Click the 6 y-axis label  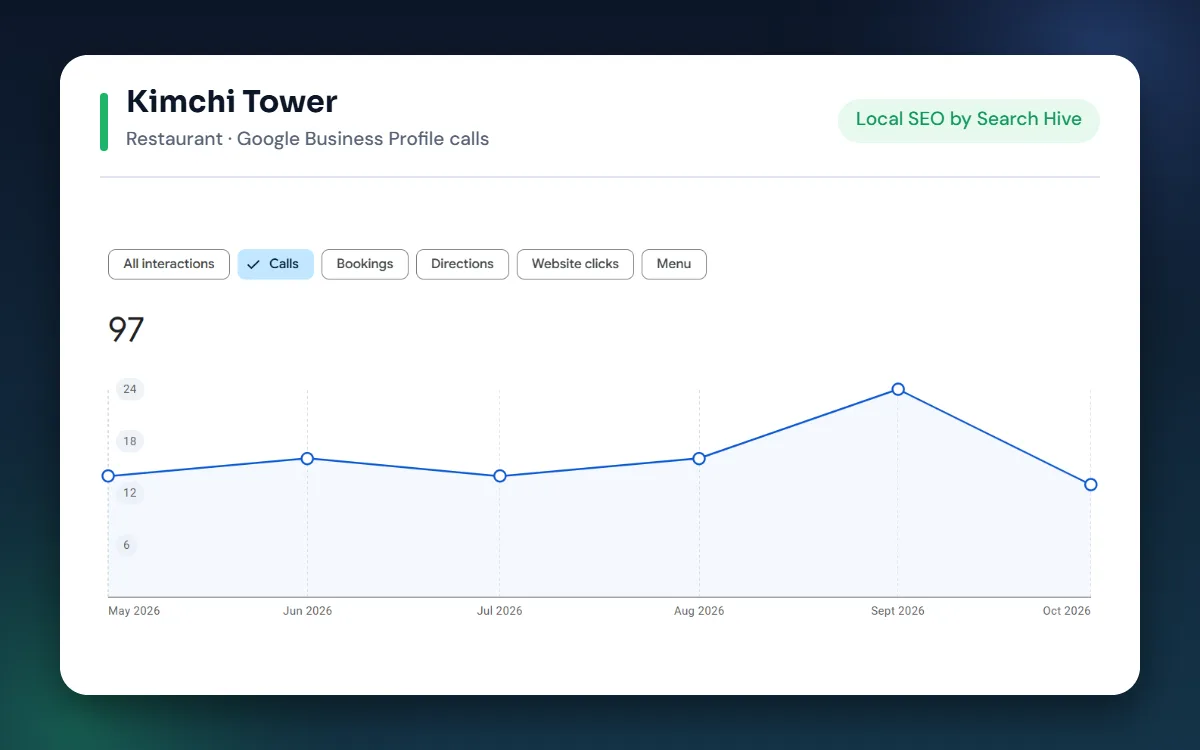126,545
